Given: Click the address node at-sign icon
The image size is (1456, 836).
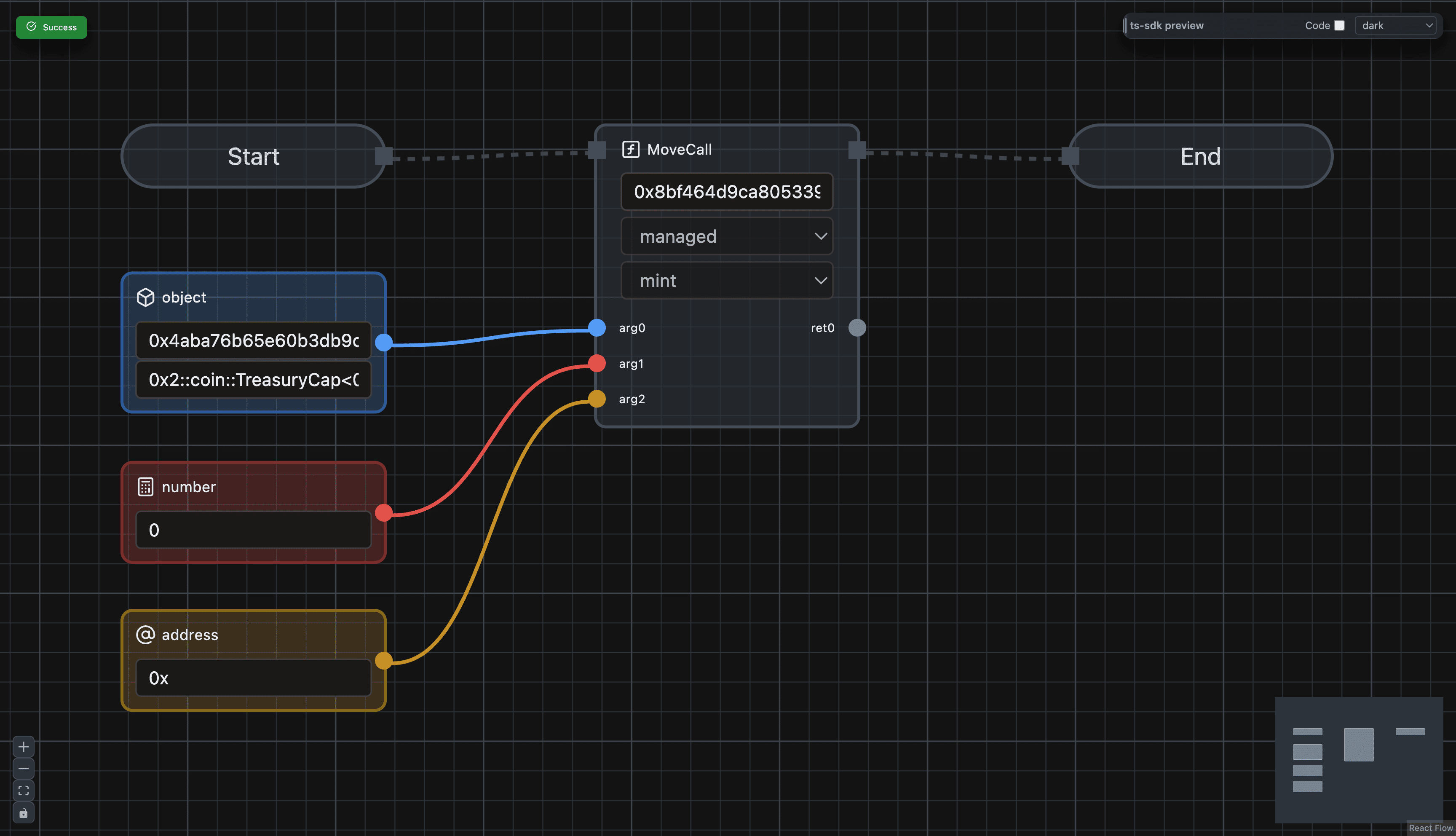Looking at the screenshot, I should pyautogui.click(x=145, y=635).
